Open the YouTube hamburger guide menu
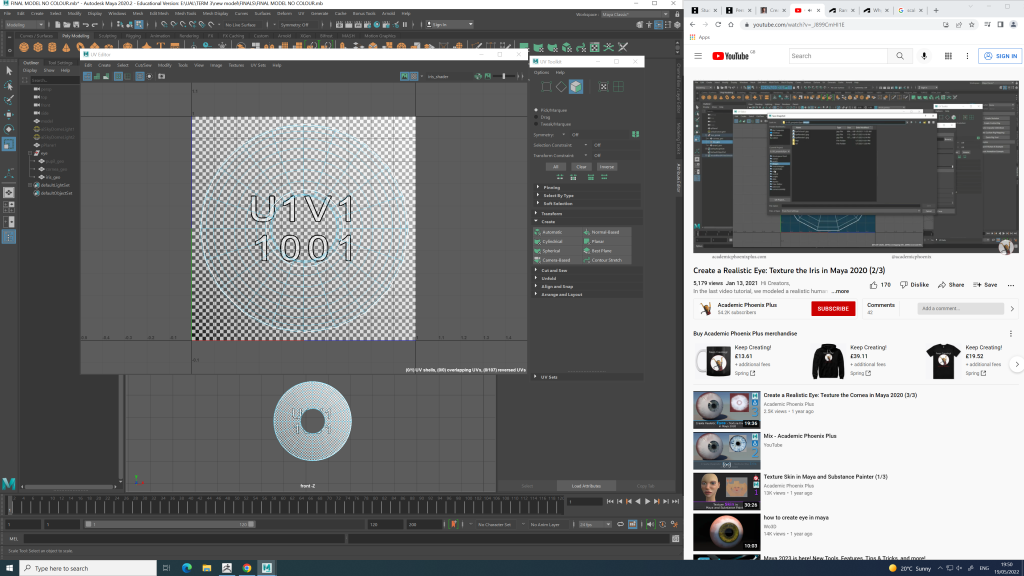Viewport: 1024px width, 576px height. 698,56
